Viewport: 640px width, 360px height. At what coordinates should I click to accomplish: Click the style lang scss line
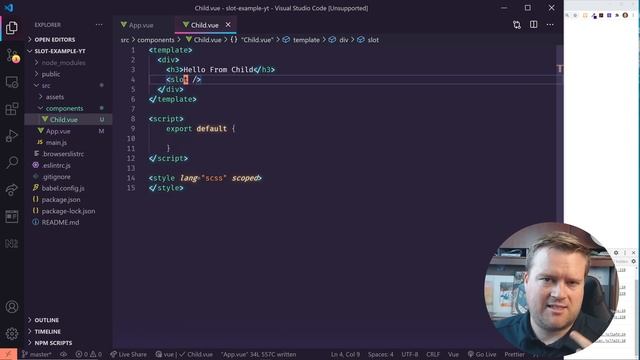[x=205, y=178]
